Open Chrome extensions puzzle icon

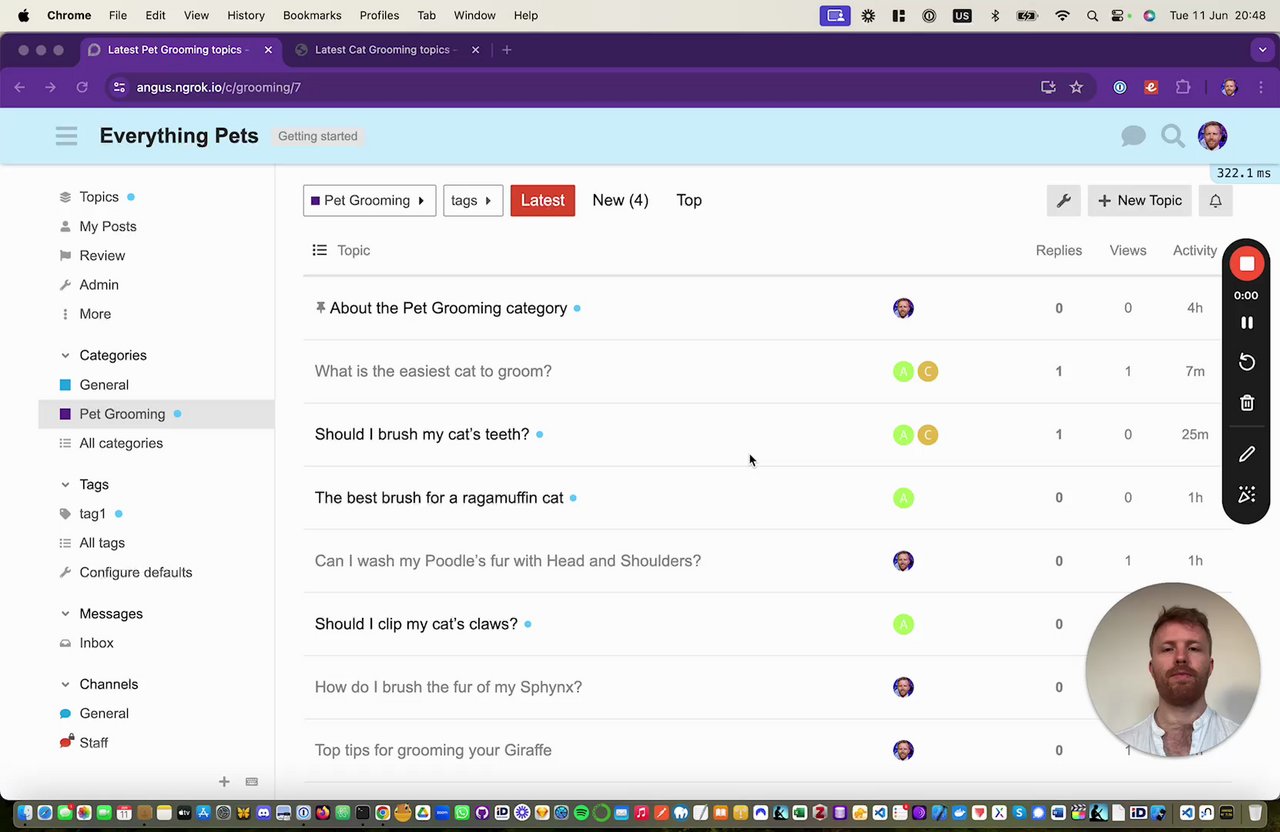1183,87
